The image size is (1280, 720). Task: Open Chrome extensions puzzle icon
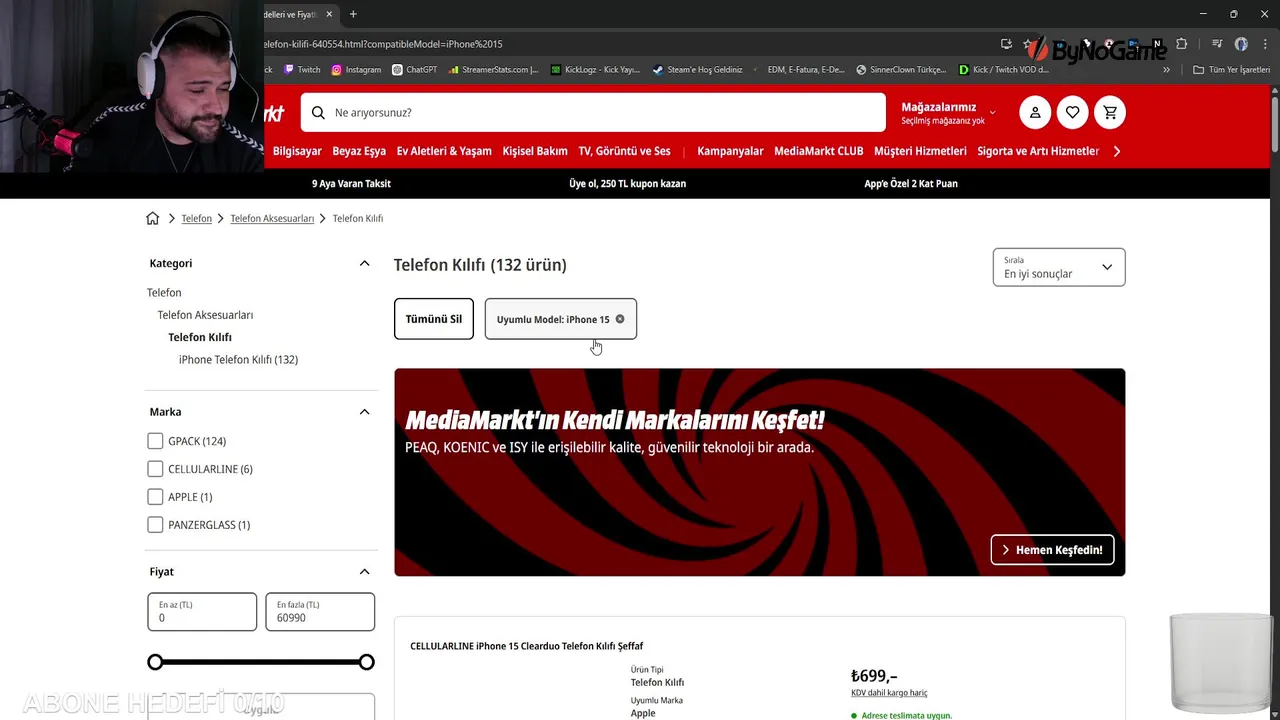click(1182, 44)
